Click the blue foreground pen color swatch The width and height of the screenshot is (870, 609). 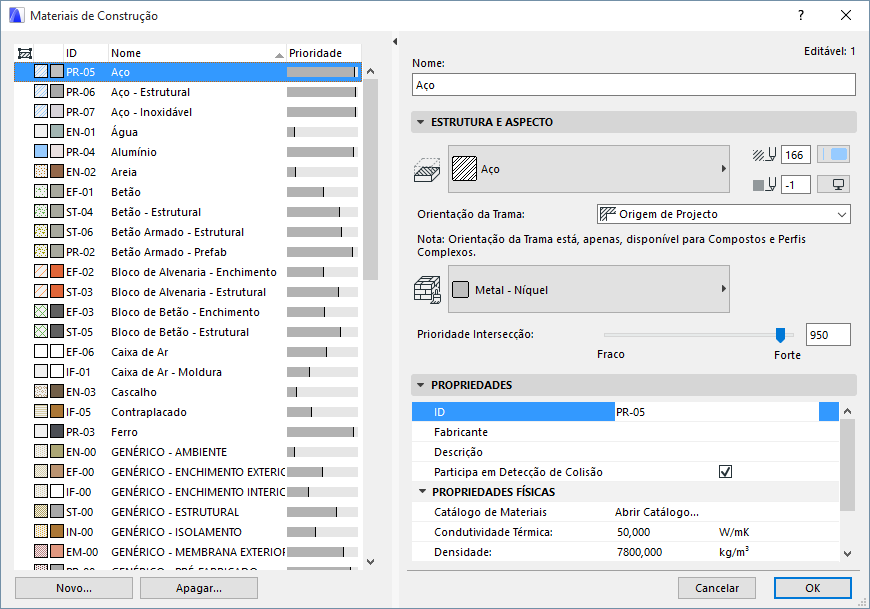pos(833,155)
